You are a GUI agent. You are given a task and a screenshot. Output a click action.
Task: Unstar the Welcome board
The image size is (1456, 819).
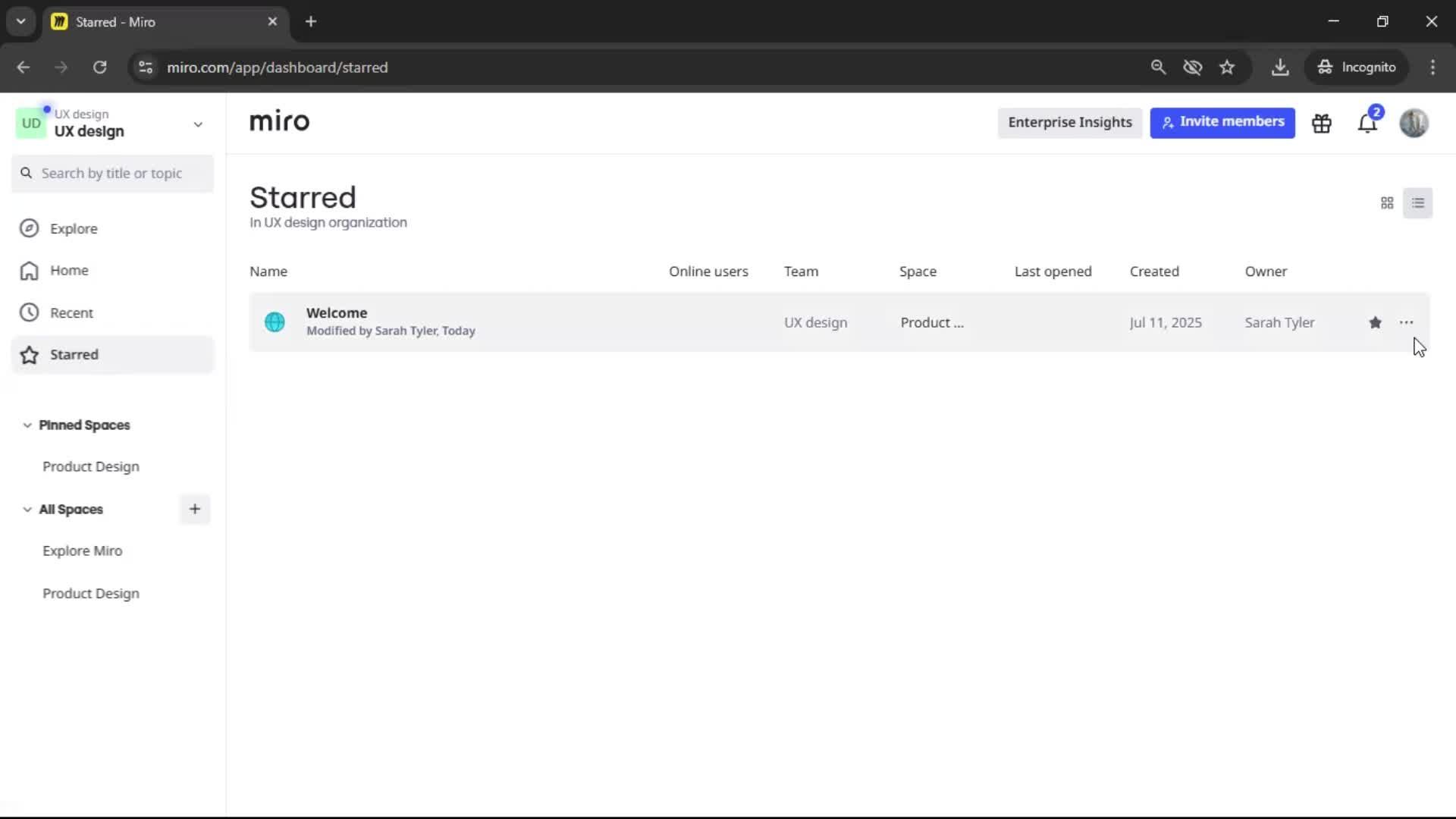1376,323
